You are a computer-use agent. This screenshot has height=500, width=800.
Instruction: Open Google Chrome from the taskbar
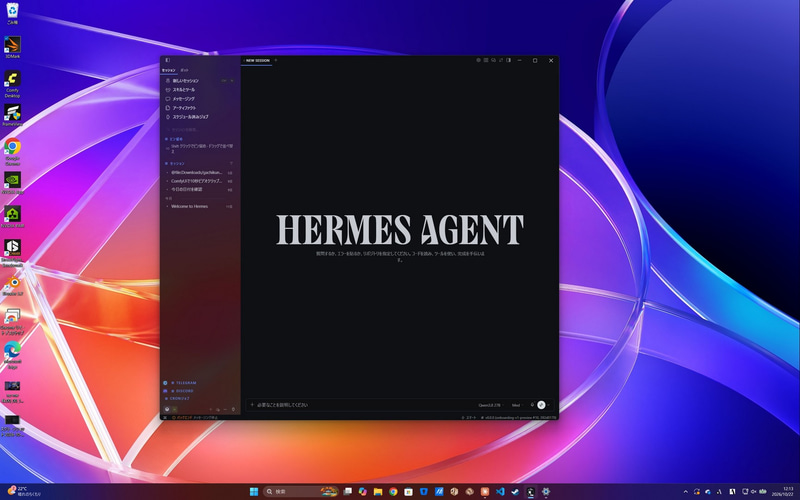(393, 492)
